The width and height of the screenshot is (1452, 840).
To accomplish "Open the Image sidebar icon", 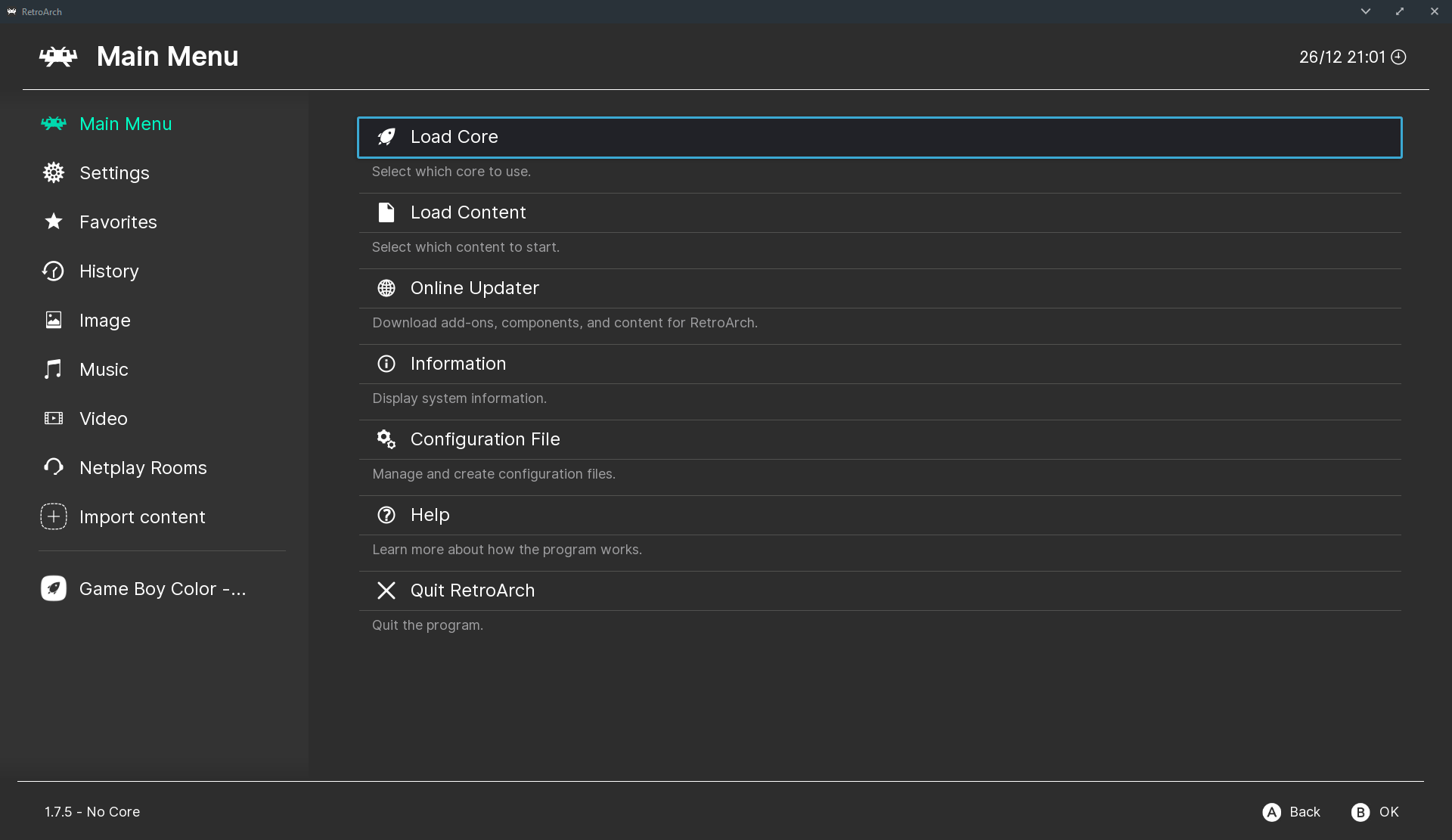I will pos(53,320).
